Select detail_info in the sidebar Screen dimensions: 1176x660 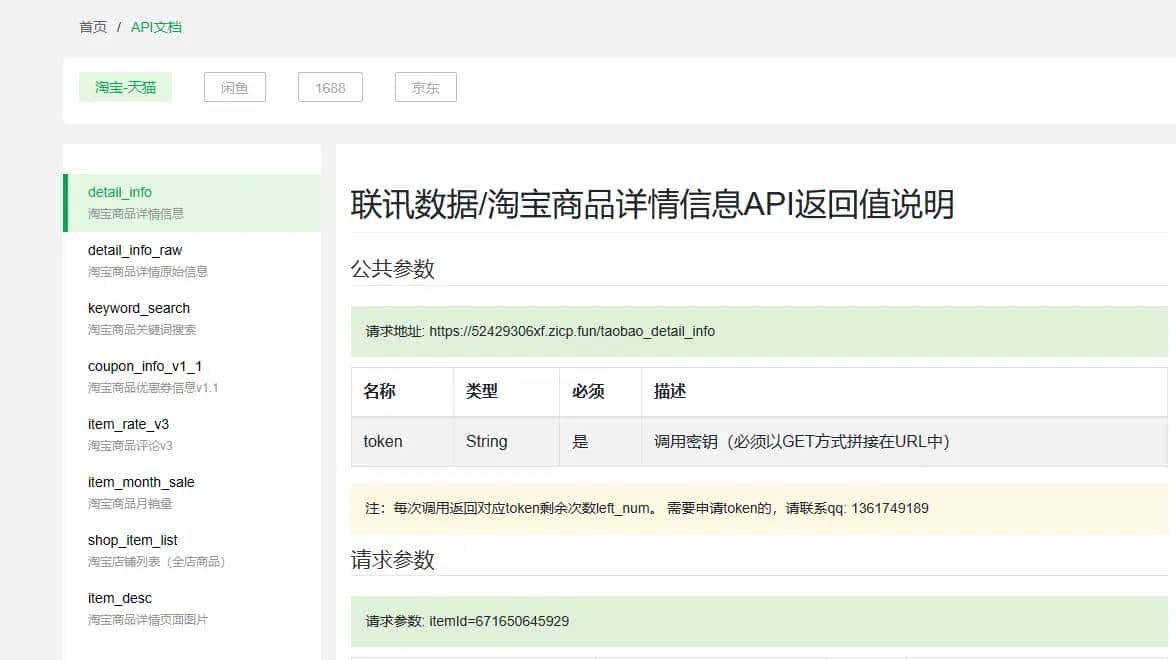120,192
